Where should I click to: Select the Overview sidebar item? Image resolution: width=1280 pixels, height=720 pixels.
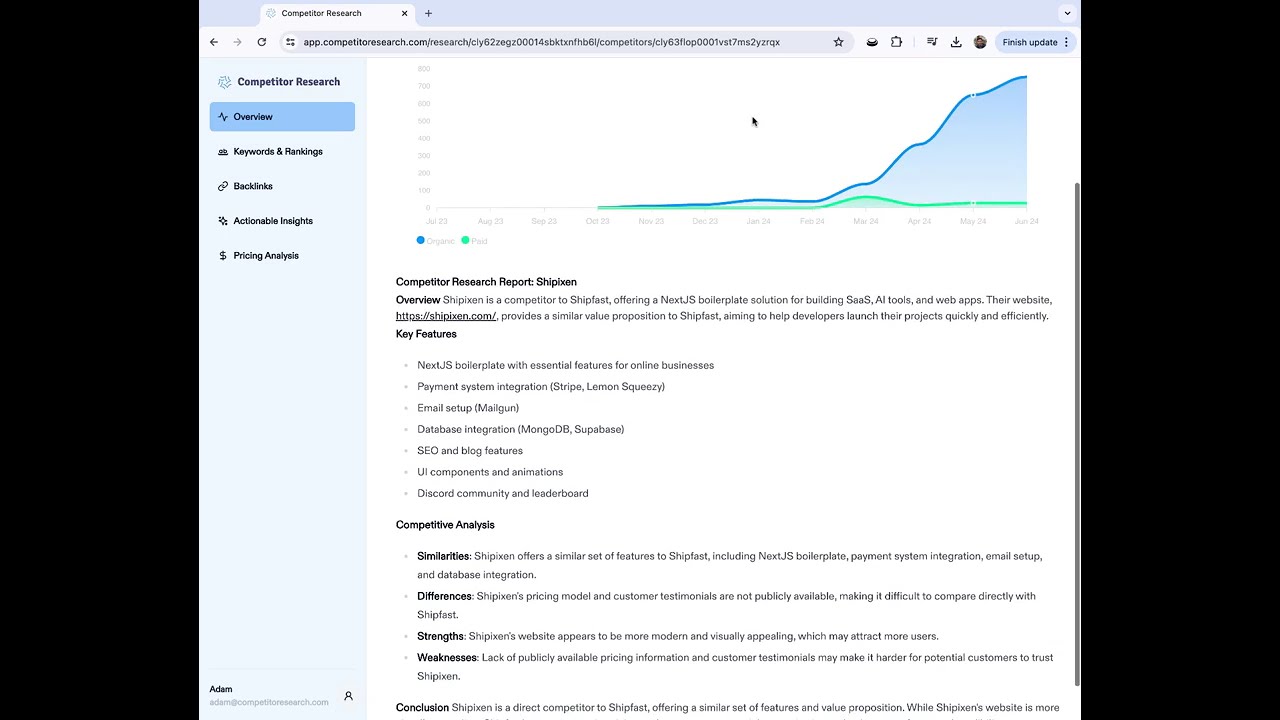282,117
